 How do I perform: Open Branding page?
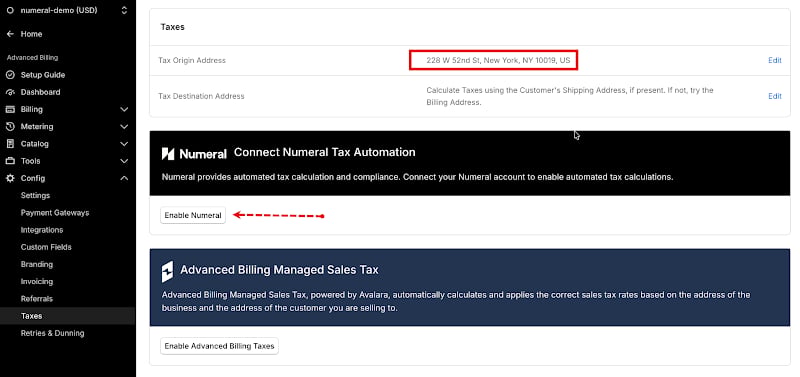coord(37,264)
